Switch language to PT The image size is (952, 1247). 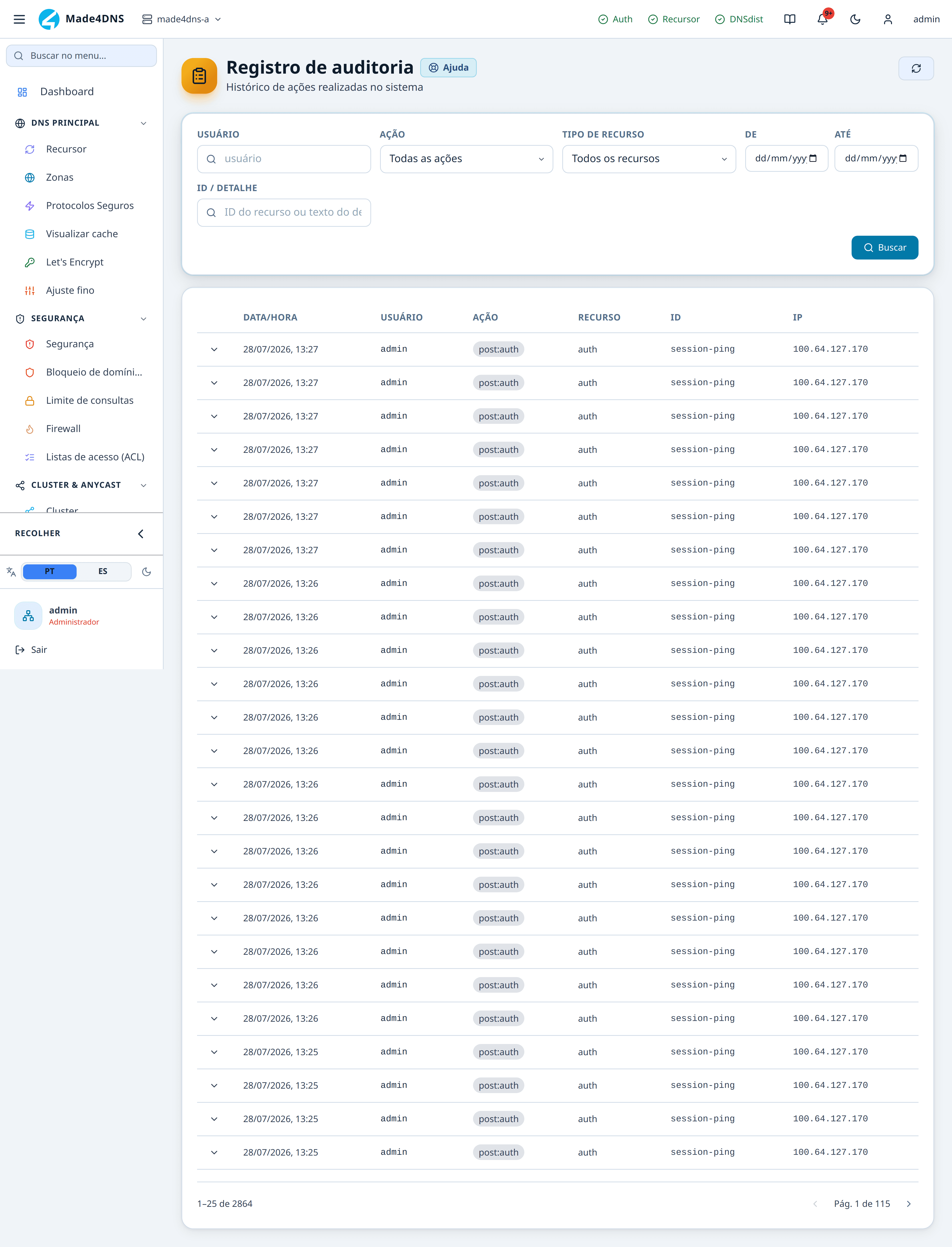[x=50, y=572]
